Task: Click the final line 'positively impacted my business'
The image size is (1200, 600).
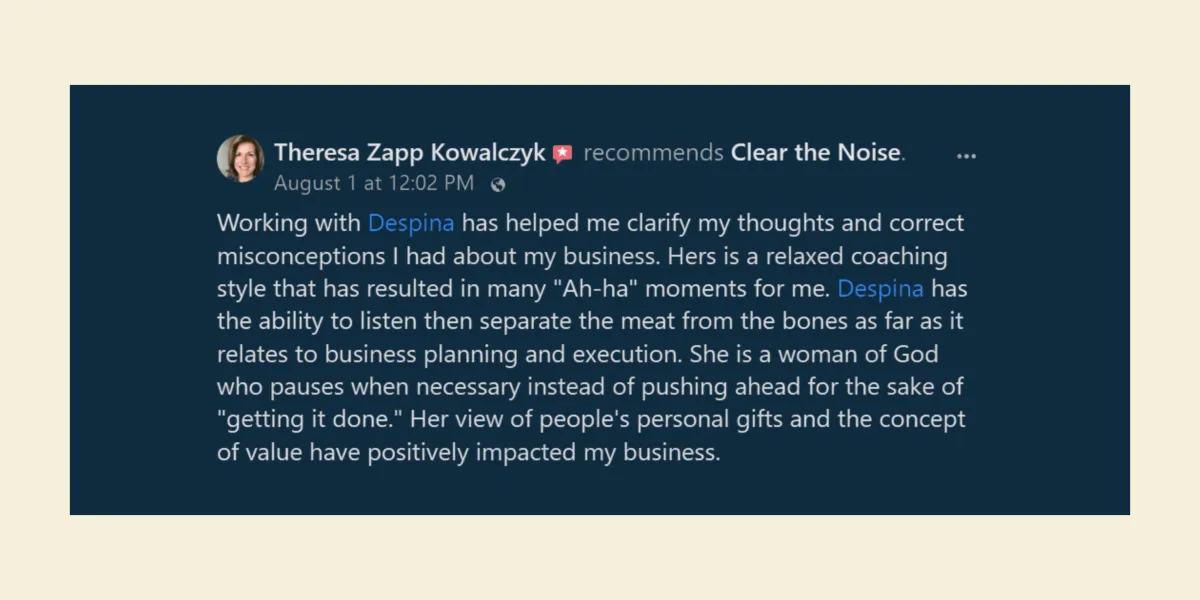Action: (543, 452)
